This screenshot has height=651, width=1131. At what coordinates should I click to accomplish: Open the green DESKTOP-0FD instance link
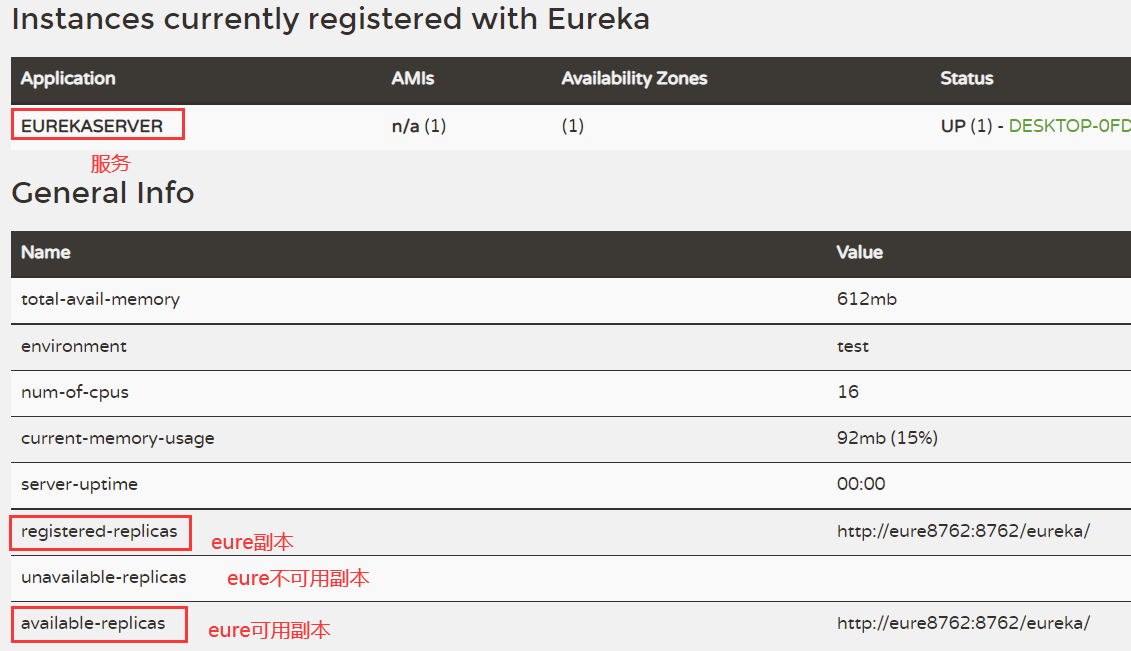[x=1069, y=127]
